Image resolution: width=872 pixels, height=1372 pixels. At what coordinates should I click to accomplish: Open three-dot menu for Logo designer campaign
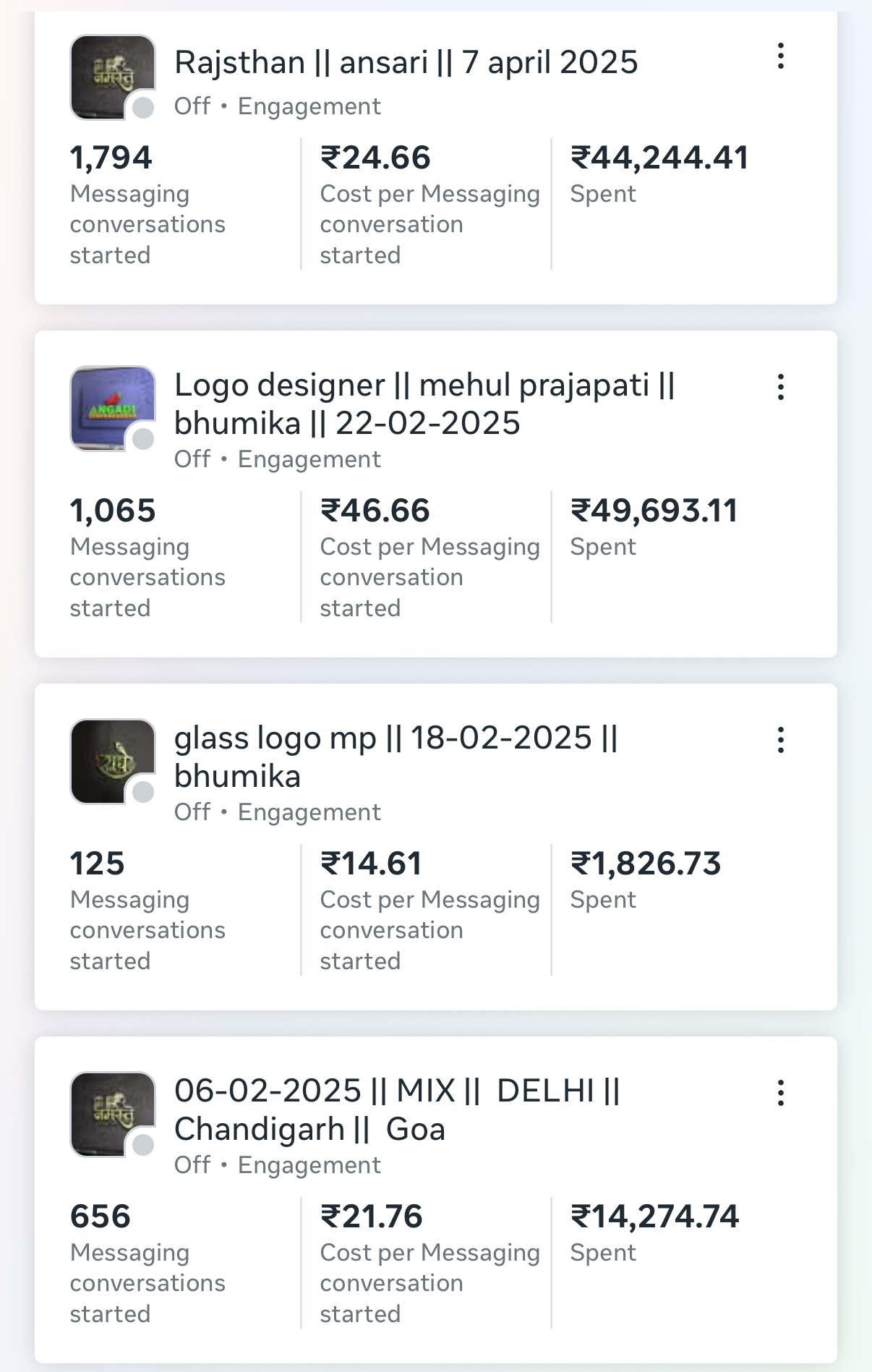pos(781,387)
